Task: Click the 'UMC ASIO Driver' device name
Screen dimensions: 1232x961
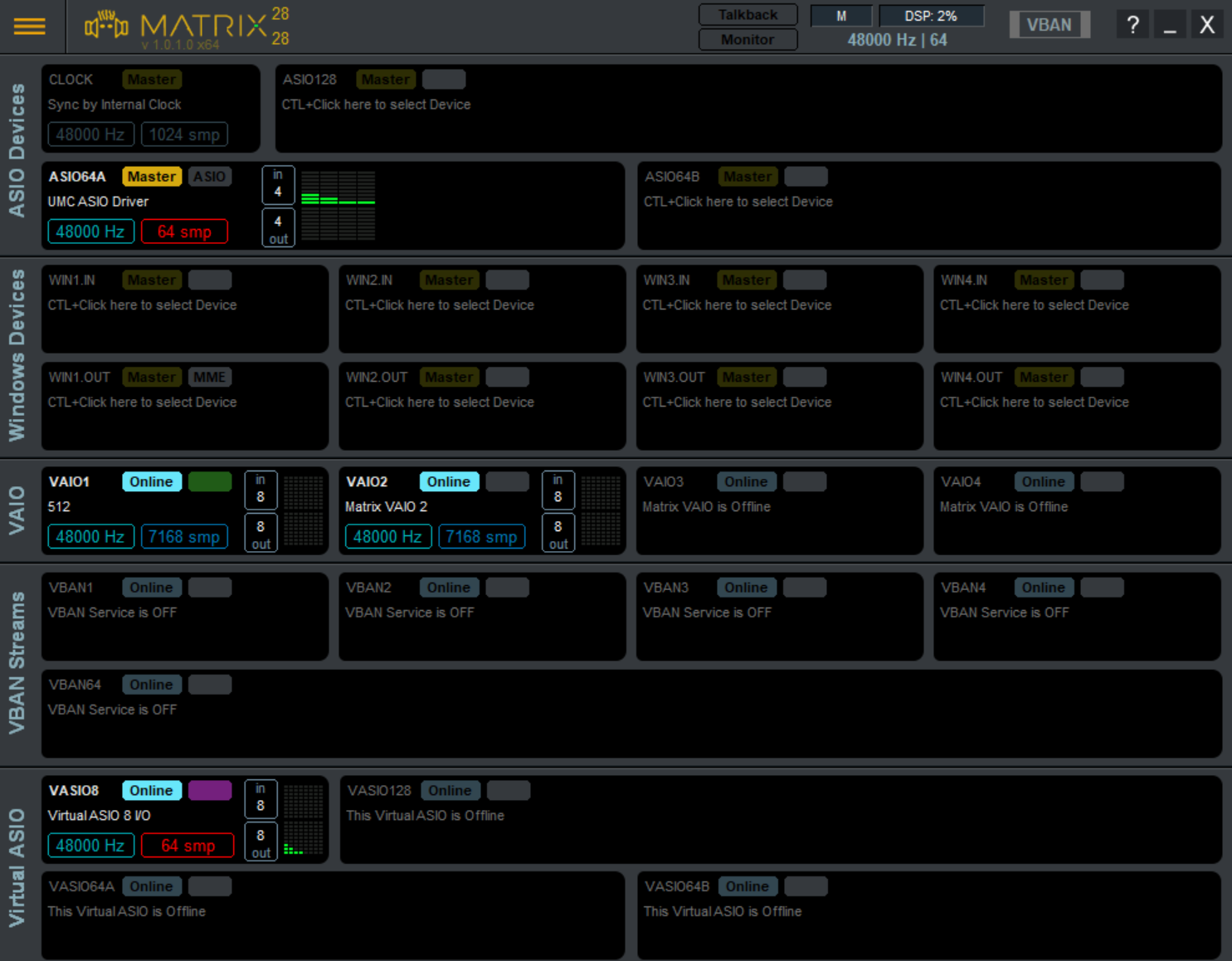Action: point(98,202)
